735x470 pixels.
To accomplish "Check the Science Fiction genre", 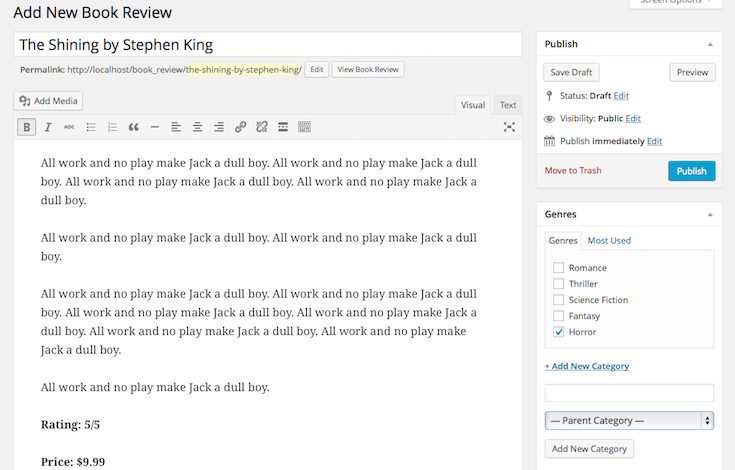I will click(x=558, y=299).
